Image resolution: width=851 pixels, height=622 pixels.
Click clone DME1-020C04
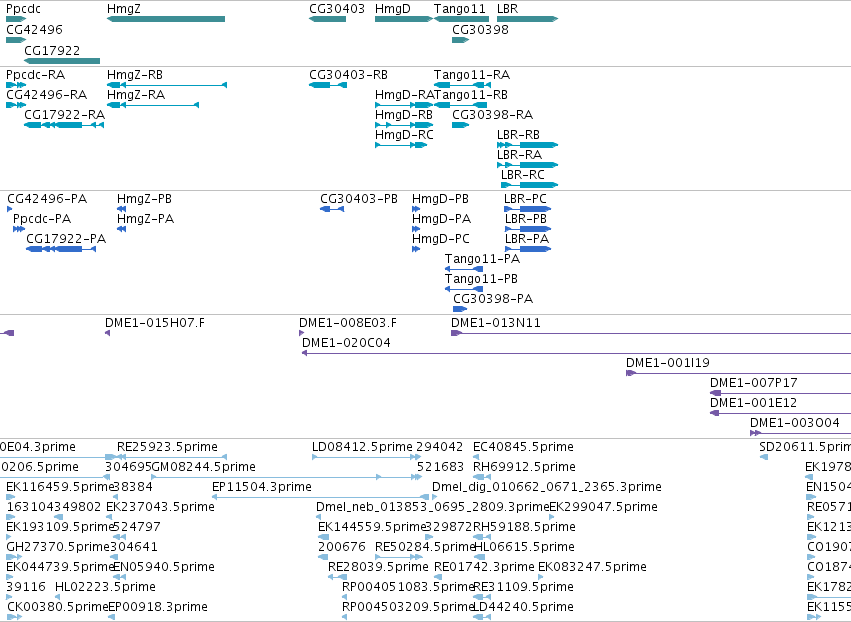(346, 343)
